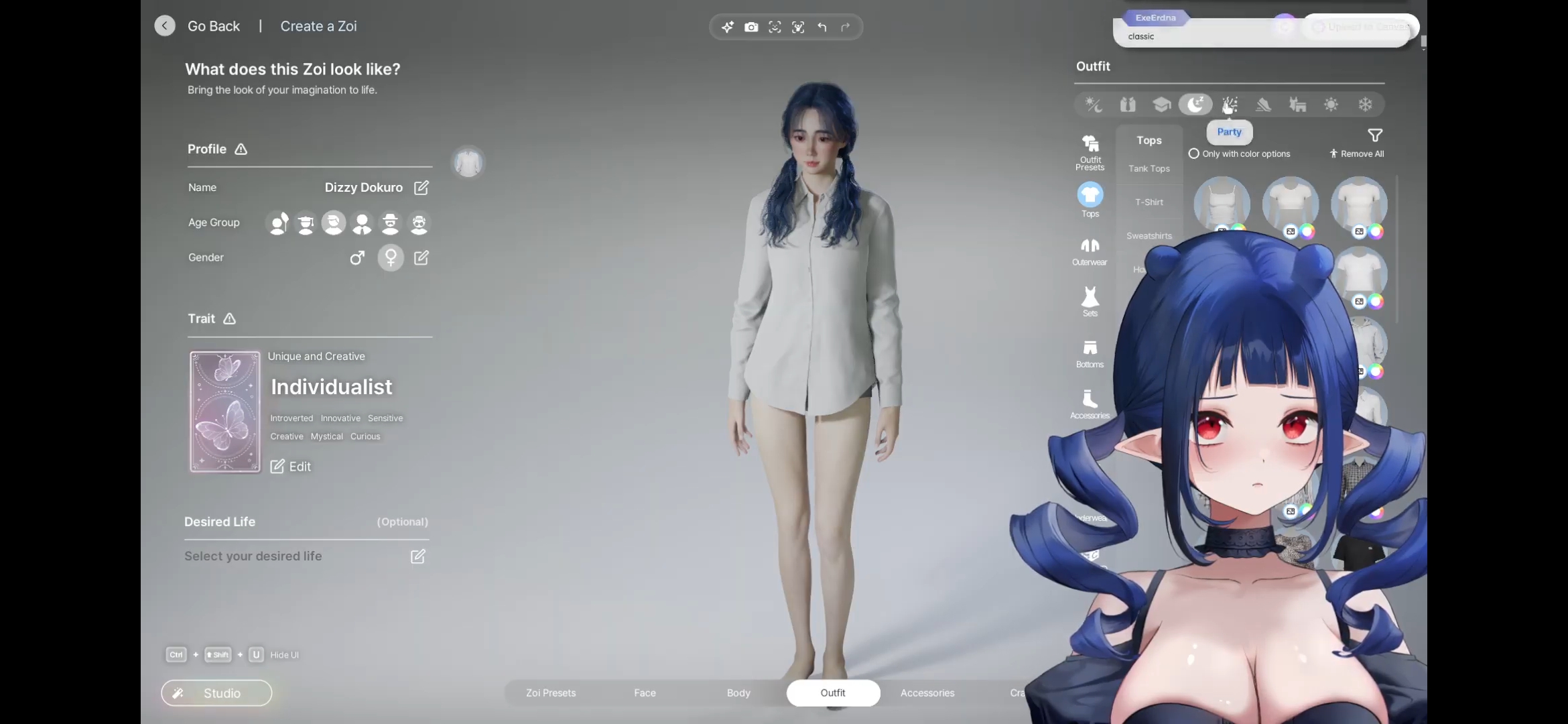This screenshot has width=1568, height=724.
Task: Undo the last change
Action: point(822,27)
